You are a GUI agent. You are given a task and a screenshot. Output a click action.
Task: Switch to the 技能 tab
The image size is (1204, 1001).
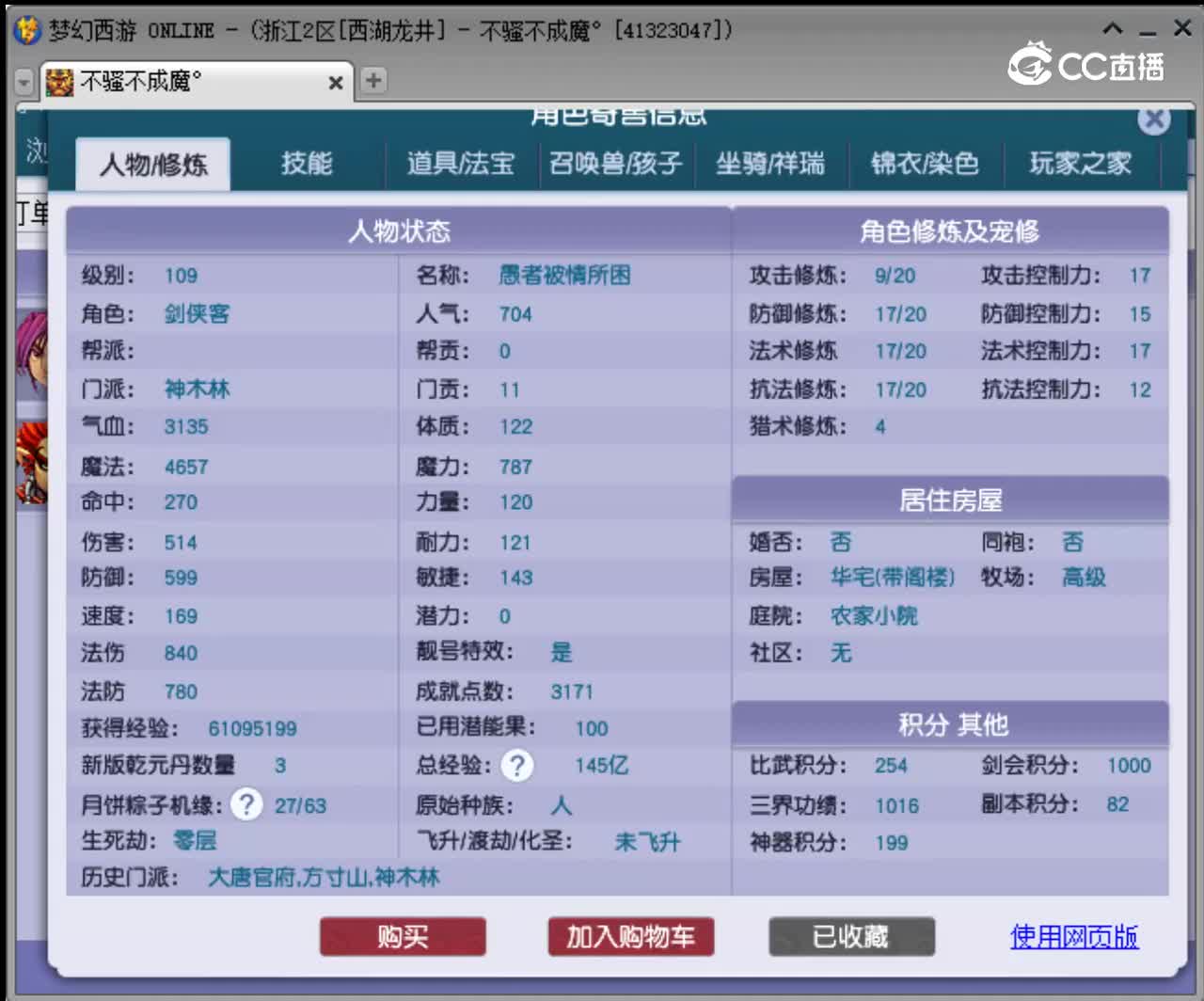click(307, 164)
